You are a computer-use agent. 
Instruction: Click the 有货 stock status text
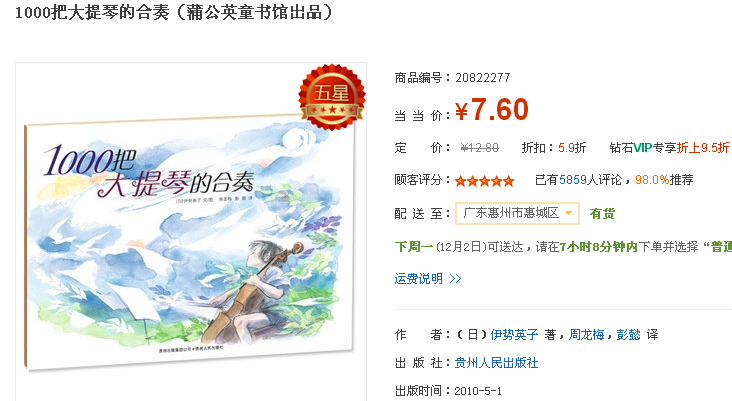602,214
